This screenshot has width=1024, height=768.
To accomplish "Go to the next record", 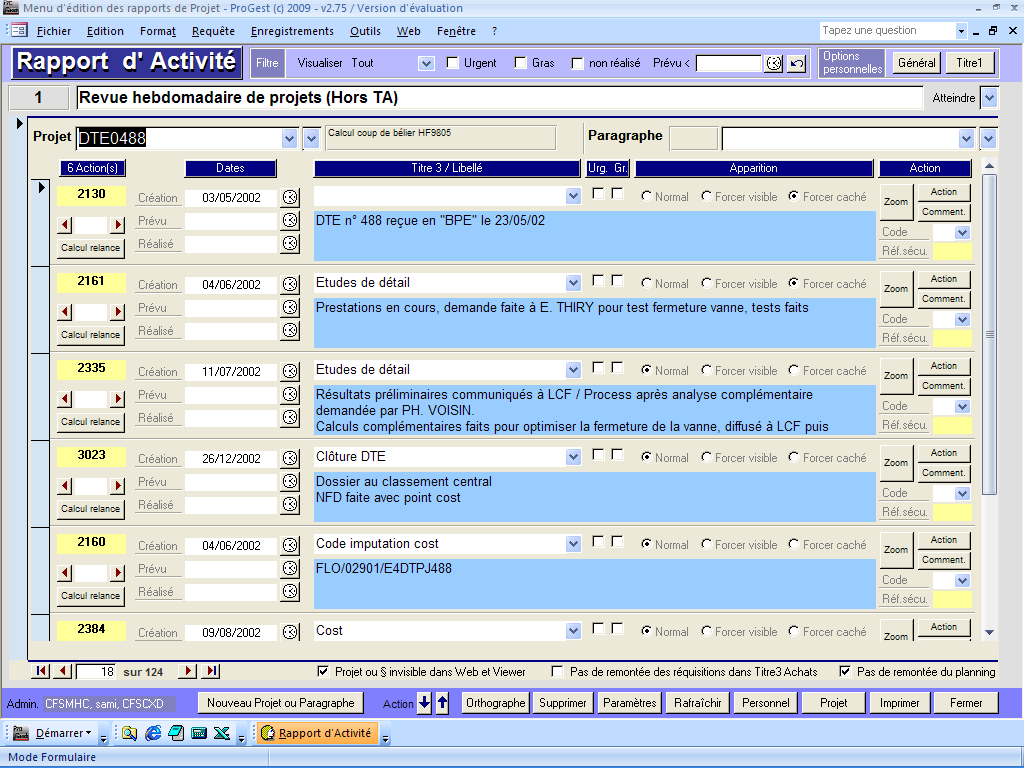I will [x=188, y=671].
